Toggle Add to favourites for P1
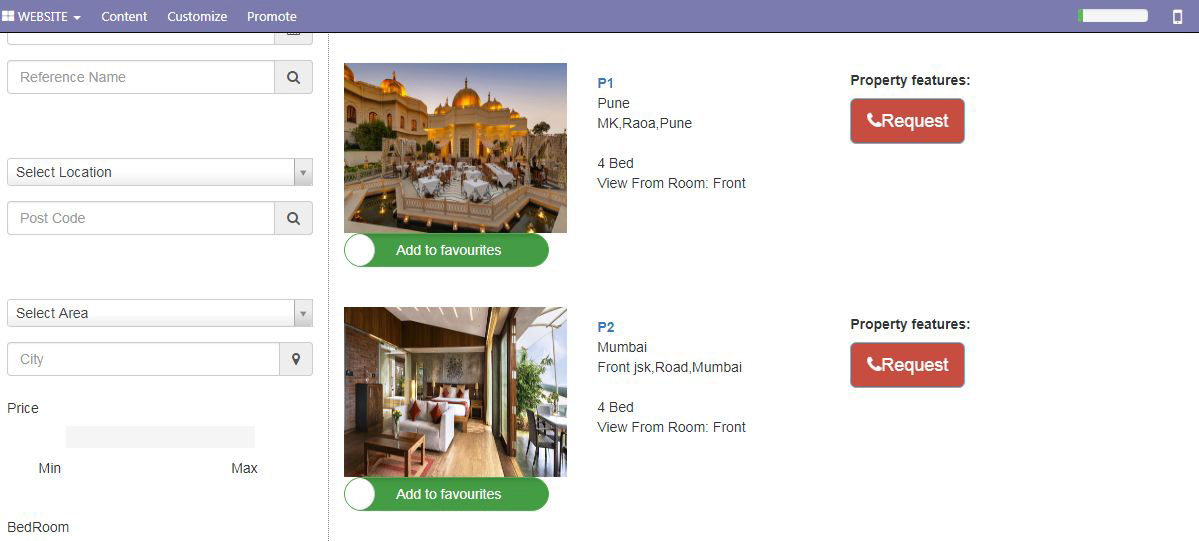 pyautogui.click(x=447, y=250)
